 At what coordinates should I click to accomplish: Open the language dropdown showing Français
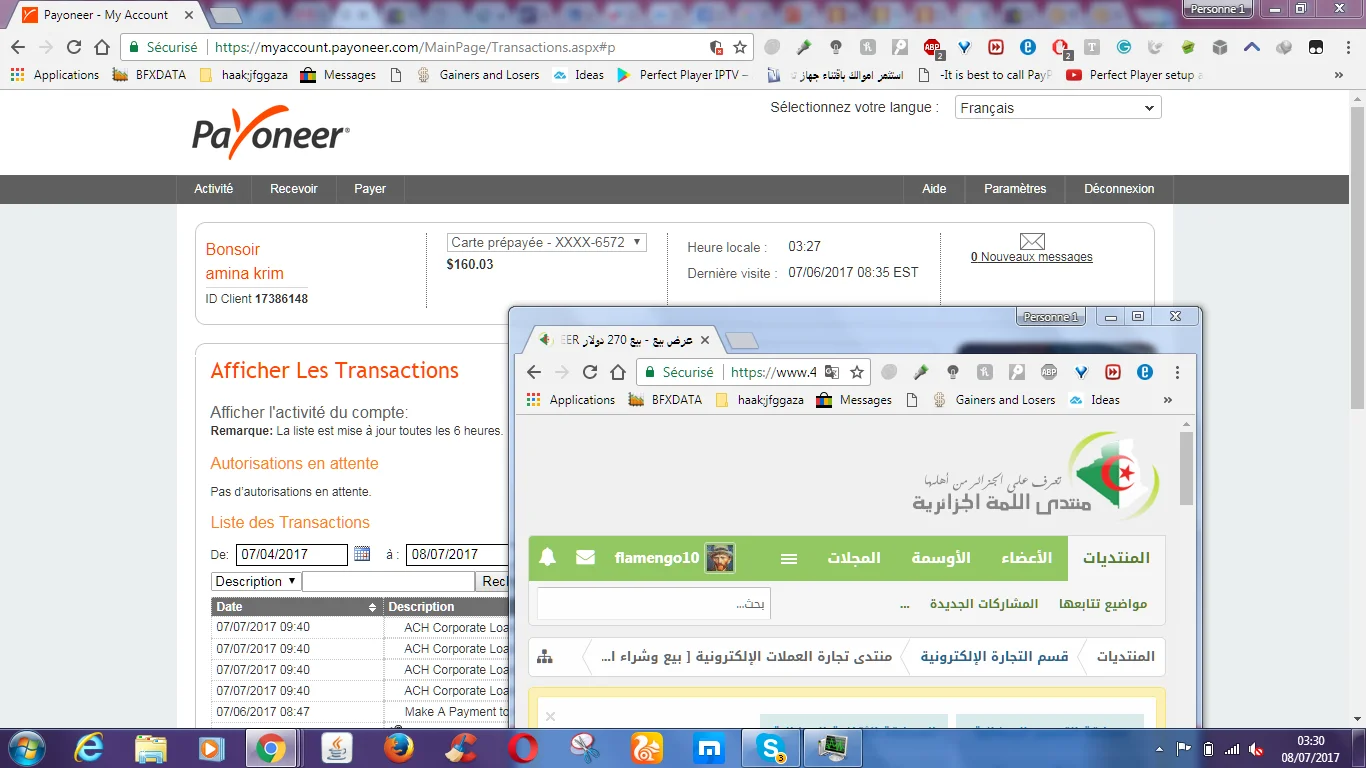point(1058,108)
